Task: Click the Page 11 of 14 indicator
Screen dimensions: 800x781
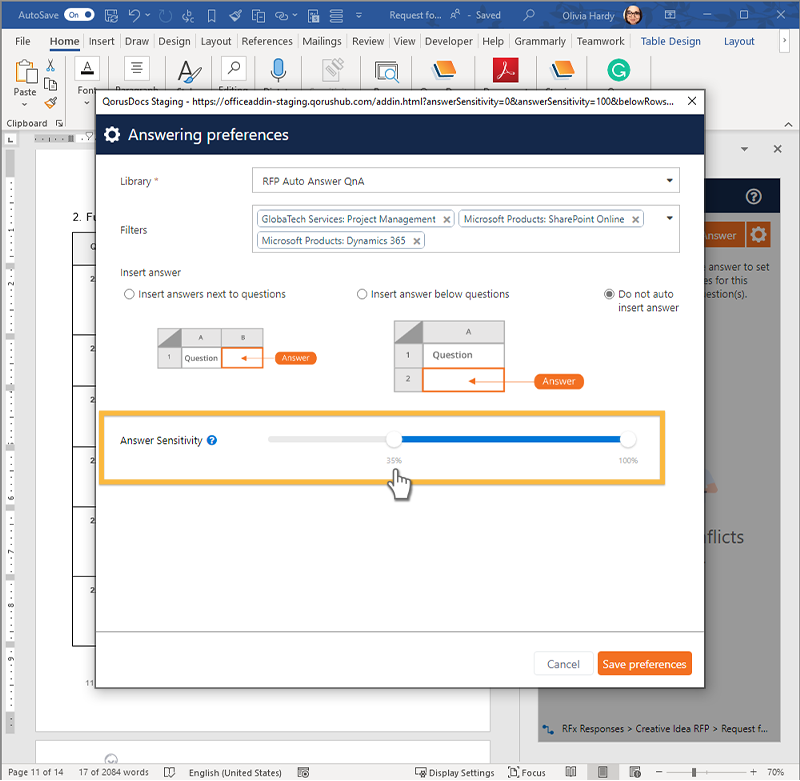Action: click(x=36, y=772)
